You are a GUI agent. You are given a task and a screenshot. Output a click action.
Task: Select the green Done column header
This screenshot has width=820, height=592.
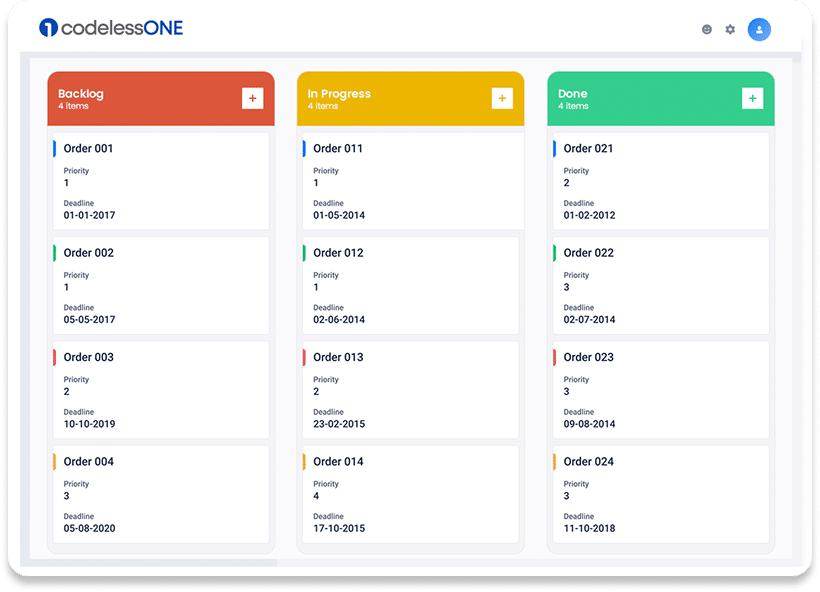[640, 98]
